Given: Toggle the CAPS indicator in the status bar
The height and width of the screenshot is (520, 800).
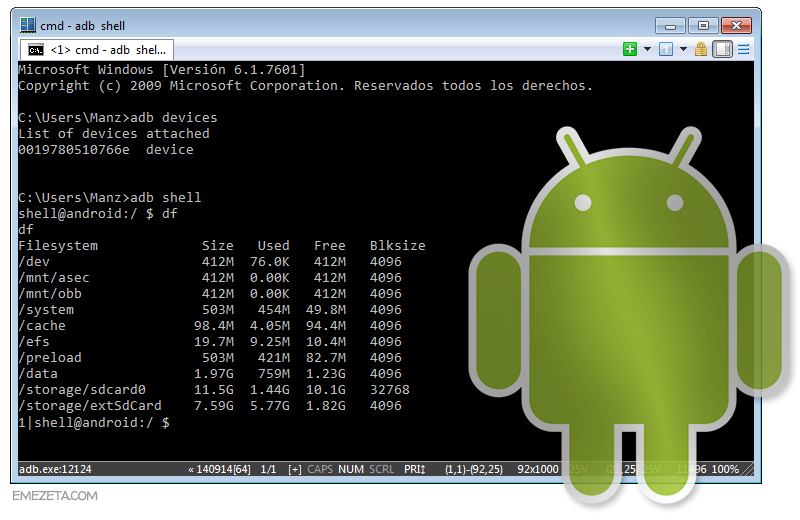Looking at the screenshot, I should pyautogui.click(x=320, y=469).
